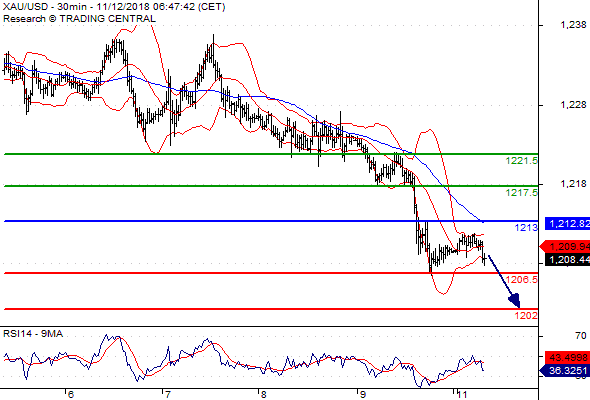Click date marker 8 on time axis

(x=263, y=394)
